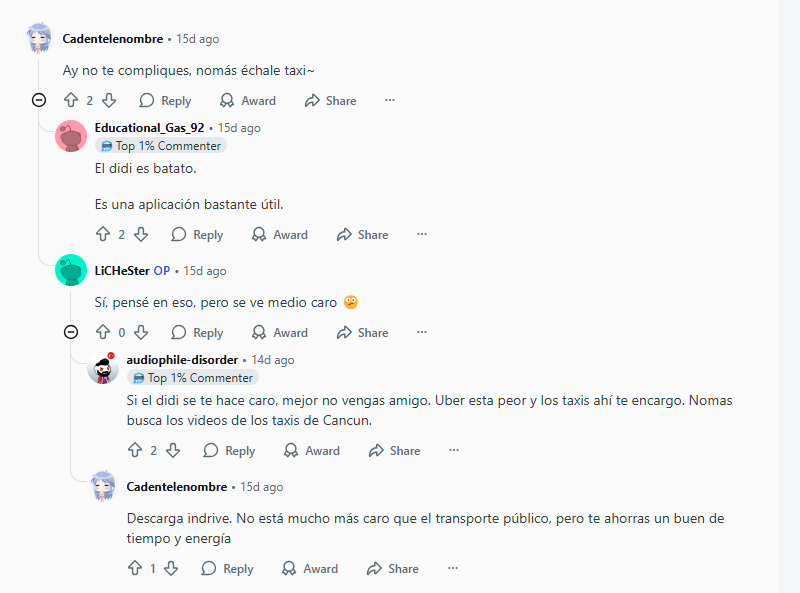Viewport: 800px width, 593px height.
Task: Share audiophile-disorder's comment
Action: (394, 450)
